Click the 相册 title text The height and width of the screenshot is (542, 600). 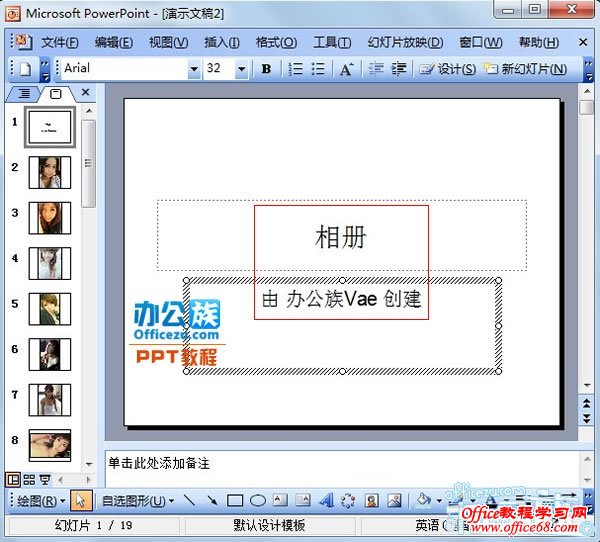(341, 237)
